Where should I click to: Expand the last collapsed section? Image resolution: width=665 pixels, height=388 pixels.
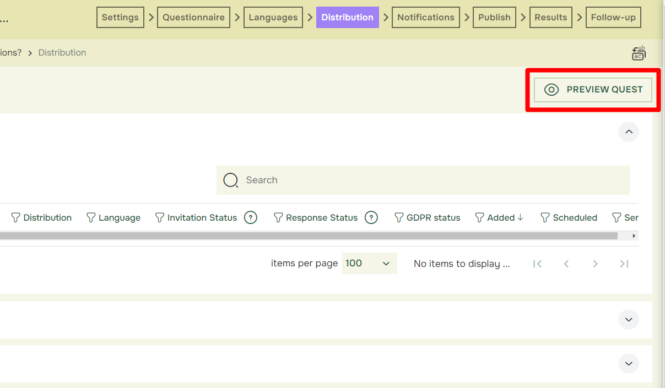coord(629,364)
